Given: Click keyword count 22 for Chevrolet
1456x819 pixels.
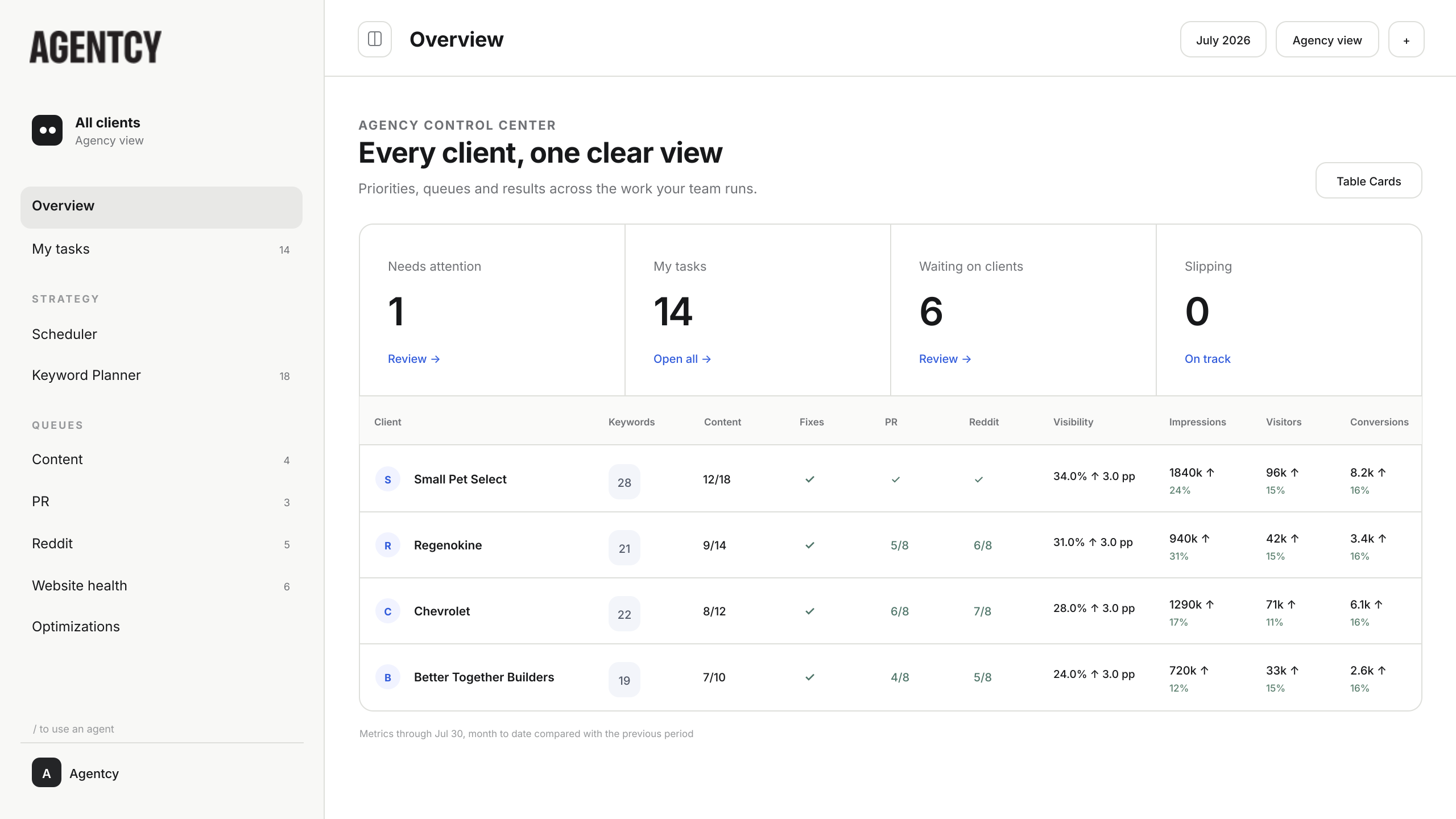Looking at the screenshot, I should click(624, 614).
